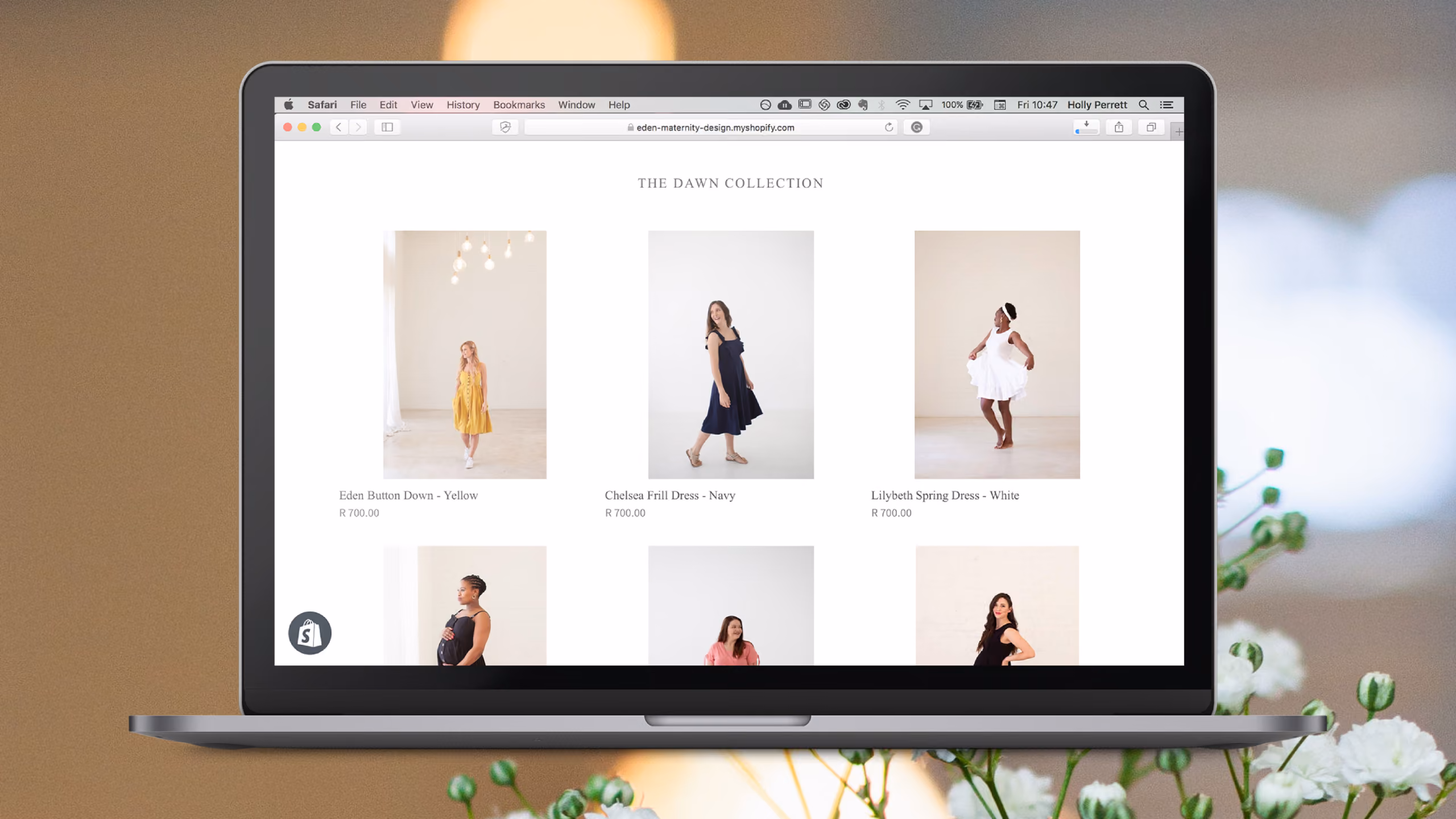Click the circular status icon in menu bar
The image size is (1456, 819).
pyautogui.click(x=766, y=105)
